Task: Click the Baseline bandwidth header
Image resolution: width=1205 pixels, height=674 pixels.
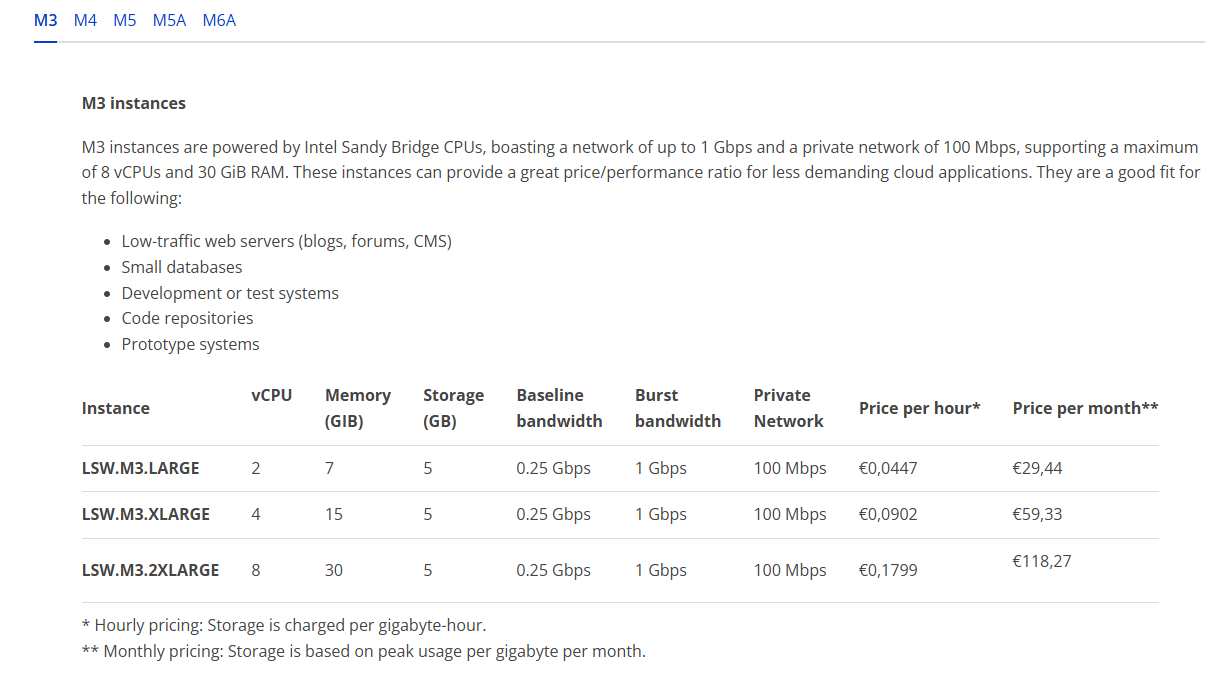Action: (559, 408)
